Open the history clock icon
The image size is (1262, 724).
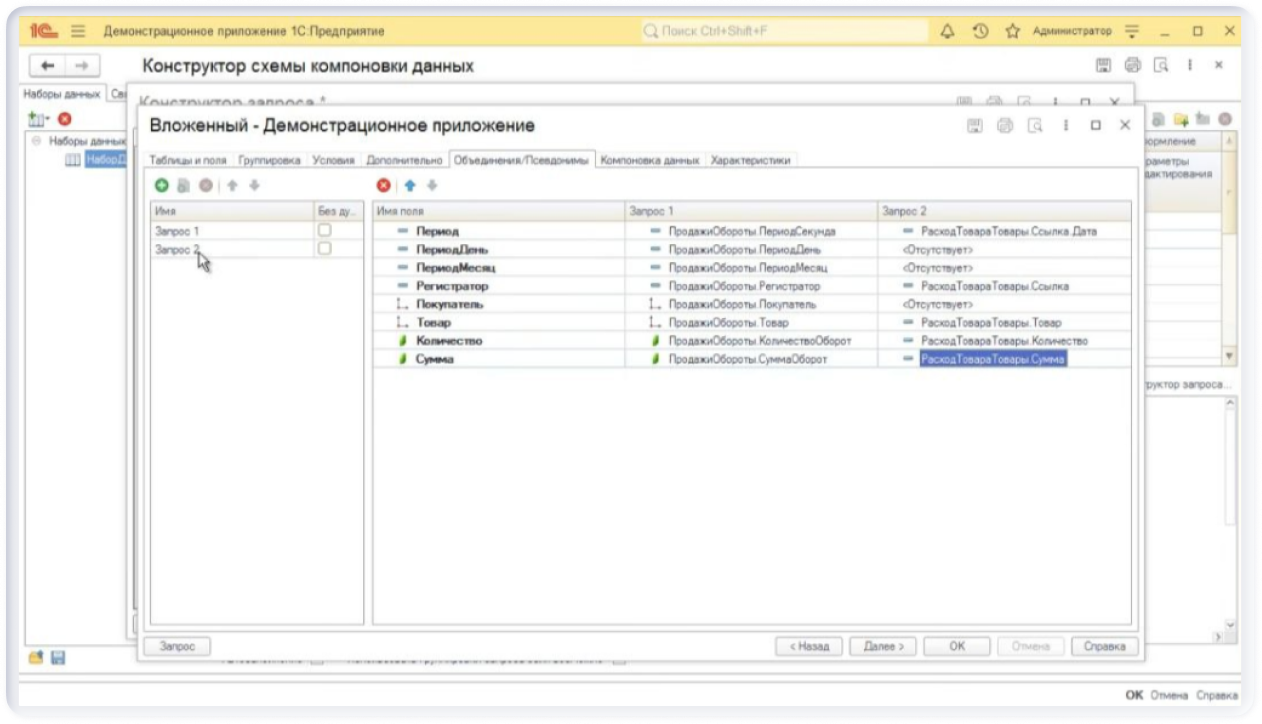point(980,31)
